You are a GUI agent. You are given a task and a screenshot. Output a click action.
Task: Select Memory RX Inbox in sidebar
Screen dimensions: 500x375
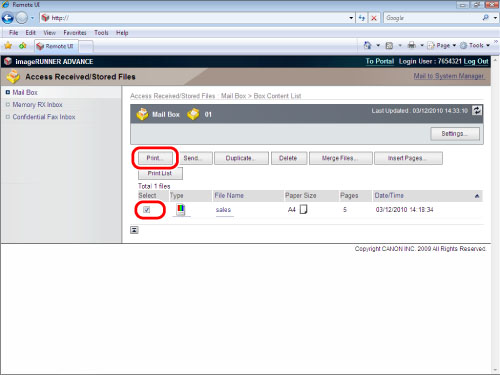click(37, 105)
